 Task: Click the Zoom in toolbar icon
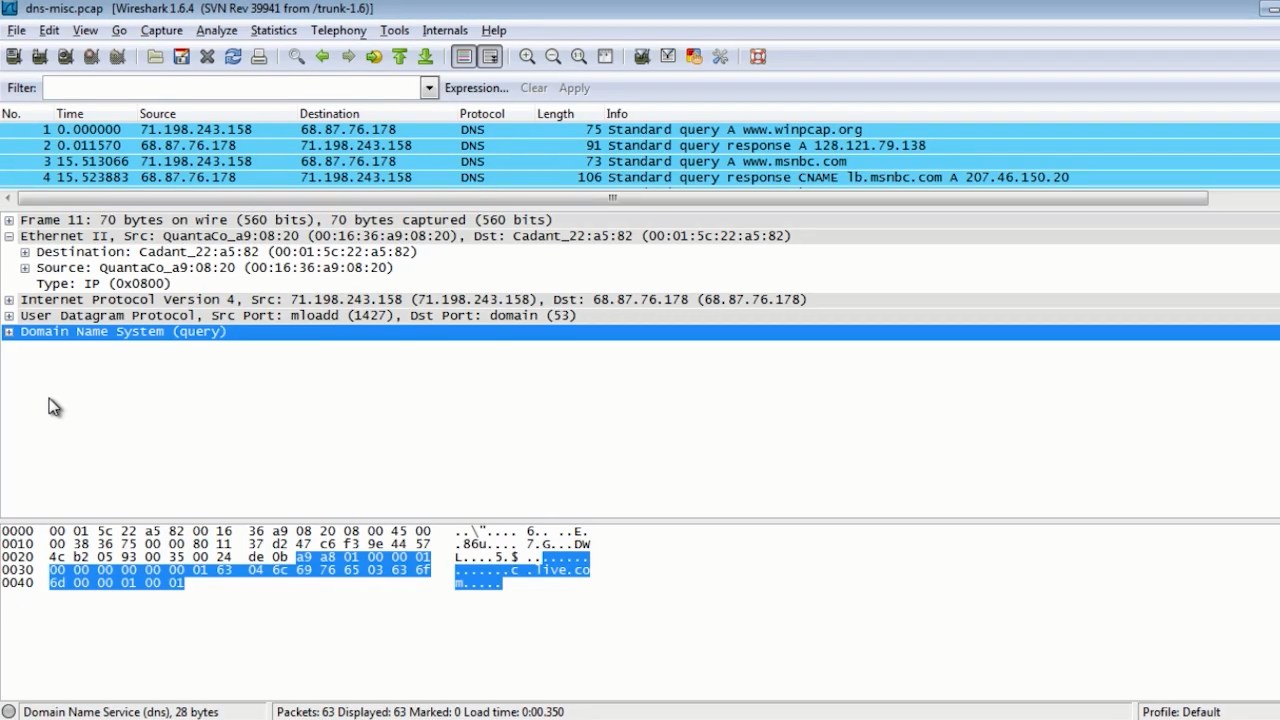coord(527,57)
